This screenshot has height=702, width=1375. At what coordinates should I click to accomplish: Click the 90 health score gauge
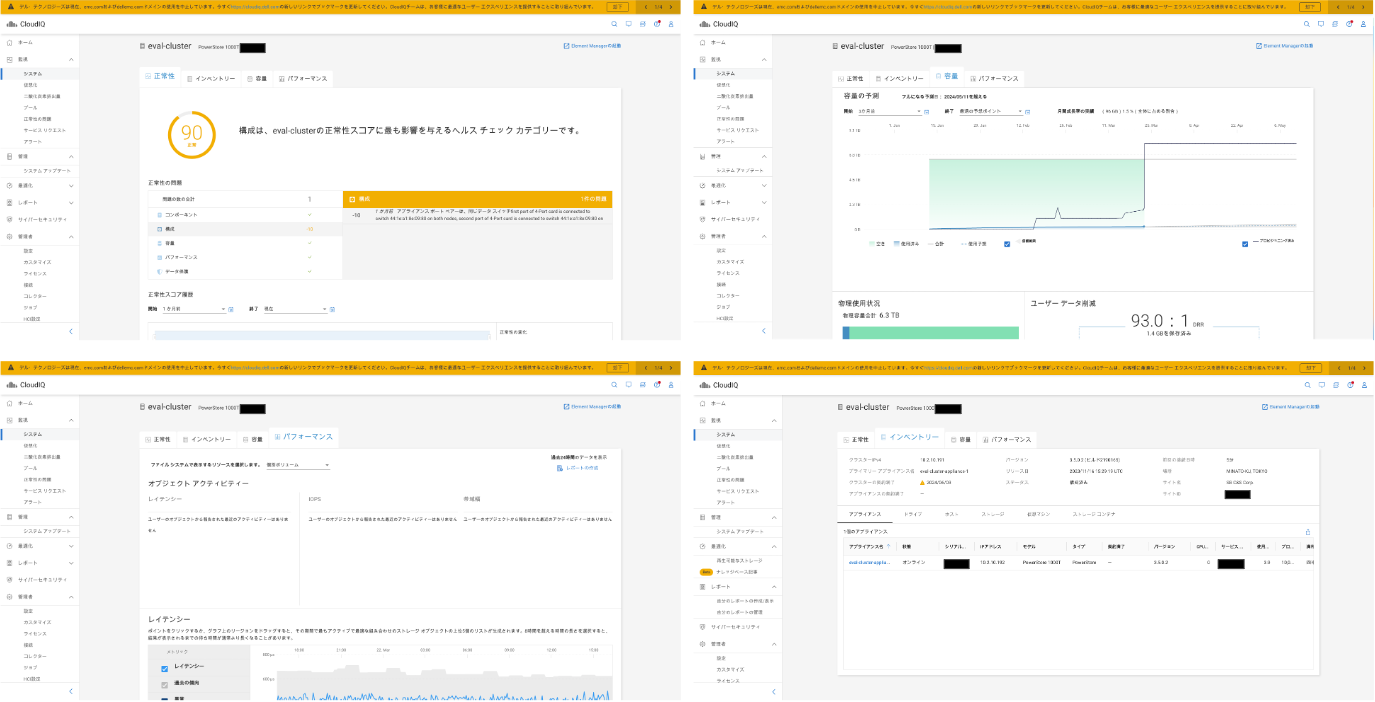[x=192, y=136]
